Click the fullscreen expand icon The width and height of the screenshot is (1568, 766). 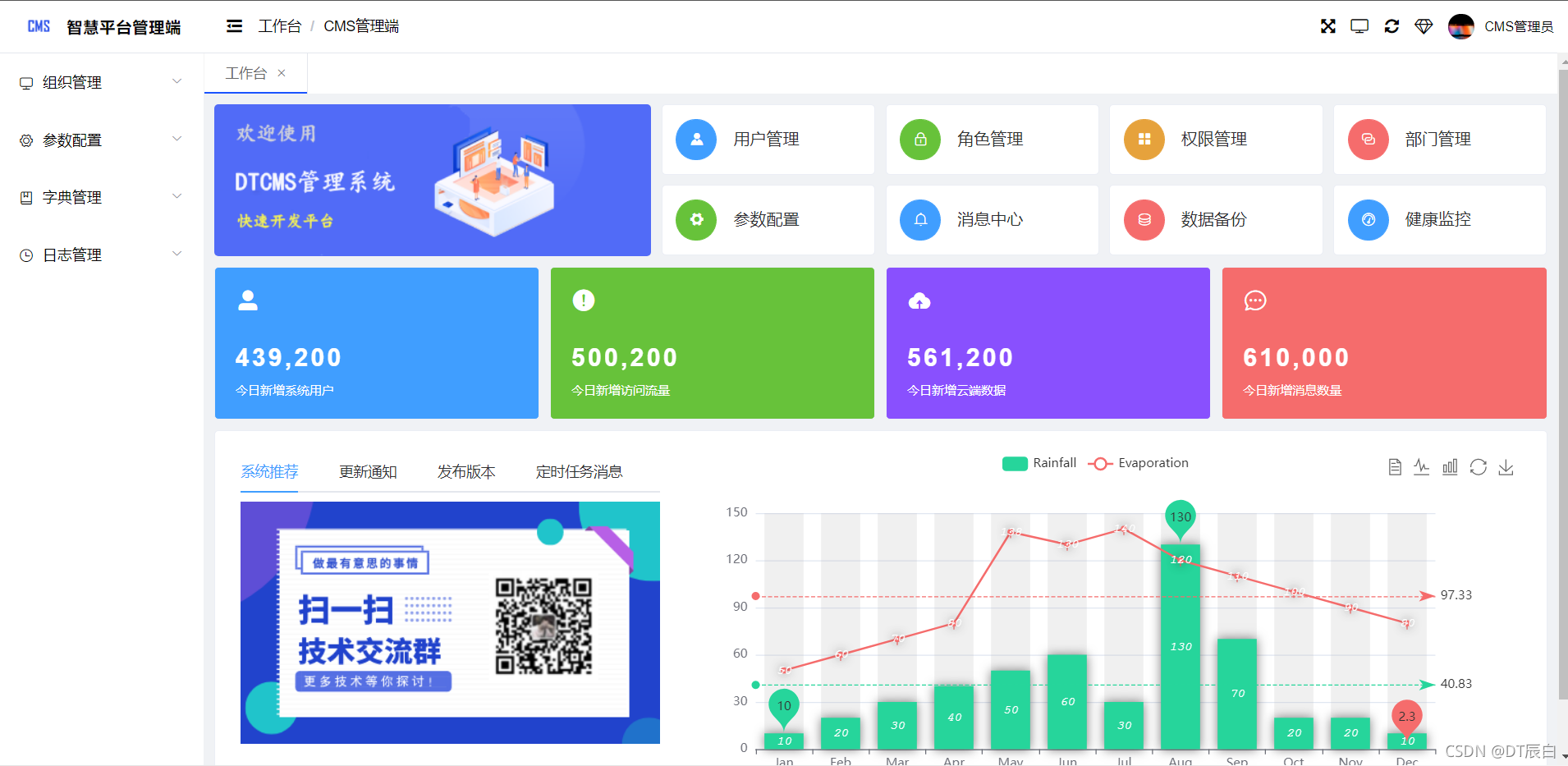(1328, 26)
